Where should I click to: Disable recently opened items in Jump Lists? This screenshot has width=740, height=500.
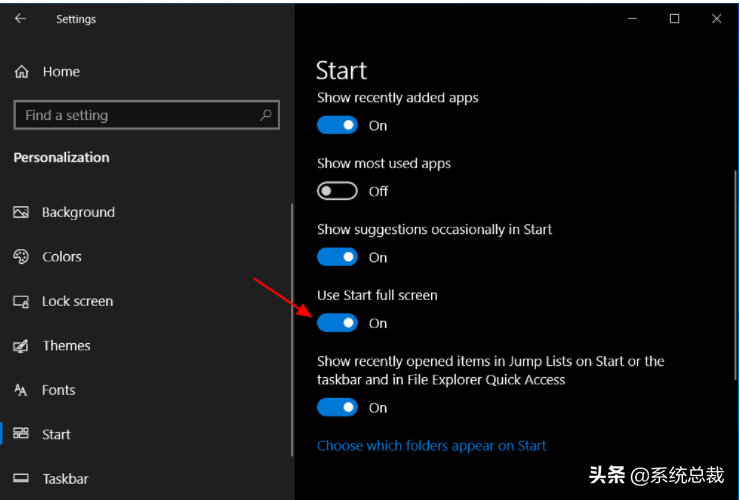[337, 407]
